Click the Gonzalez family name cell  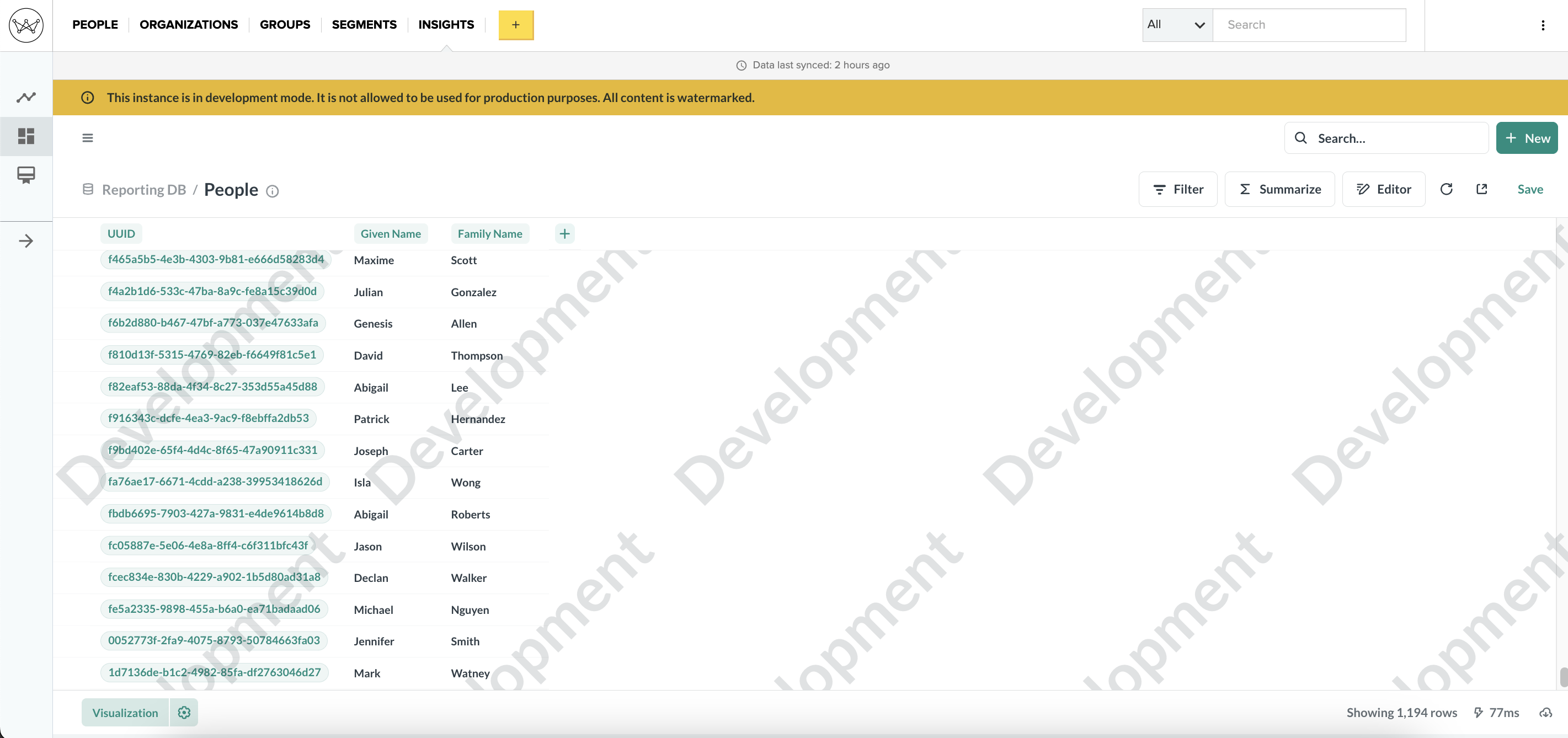pos(473,292)
